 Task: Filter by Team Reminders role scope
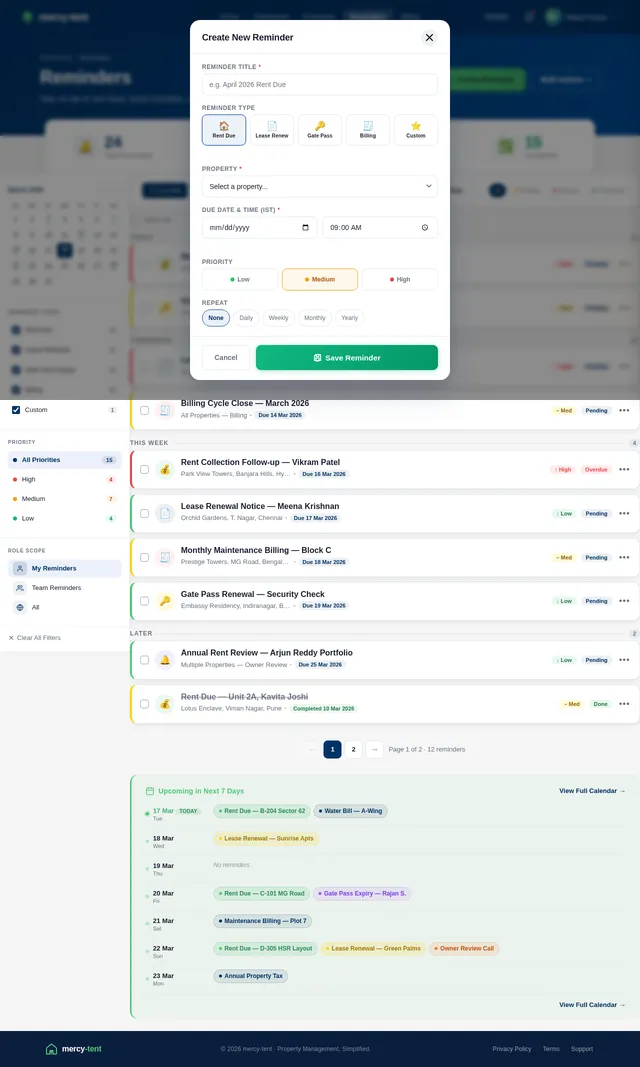[x=56, y=588]
